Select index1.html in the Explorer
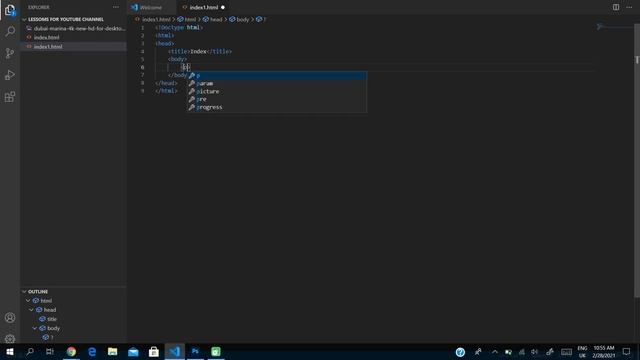This screenshot has width=640, height=360. [x=73, y=47]
